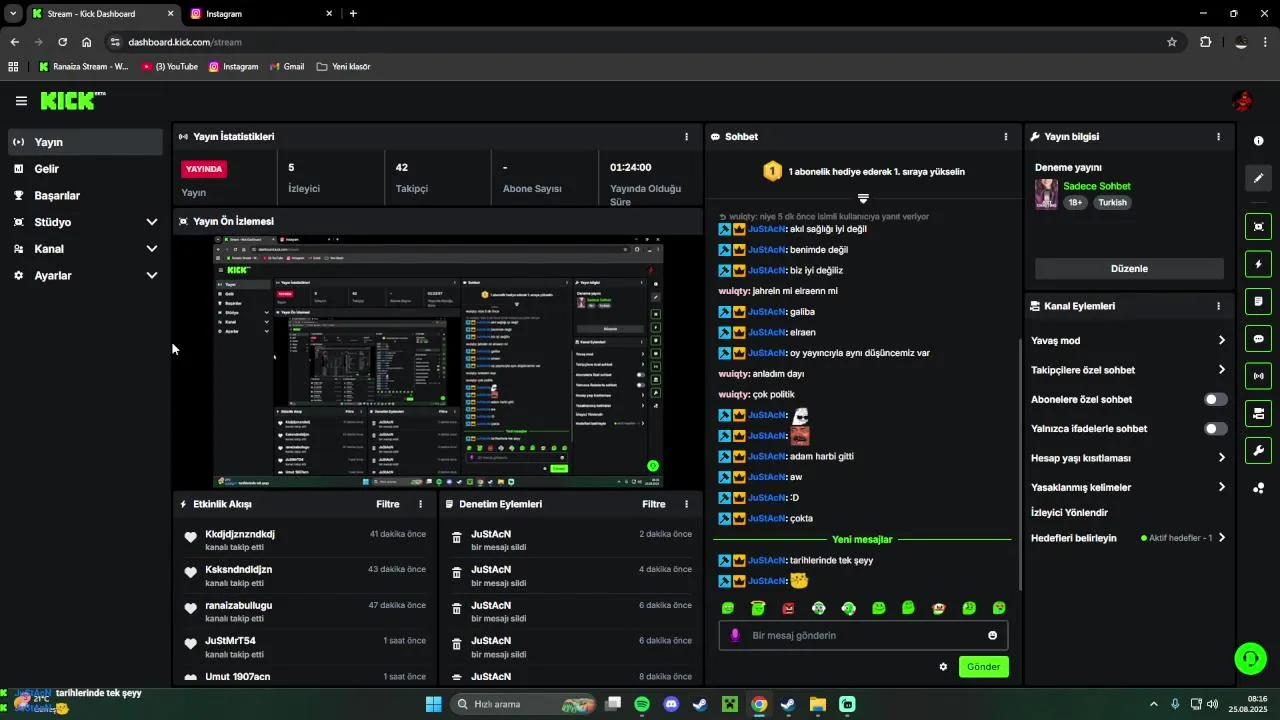Open Etkinlik Akışı three-dot menu
The width and height of the screenshot is (1280, 720).
(420, 505)
